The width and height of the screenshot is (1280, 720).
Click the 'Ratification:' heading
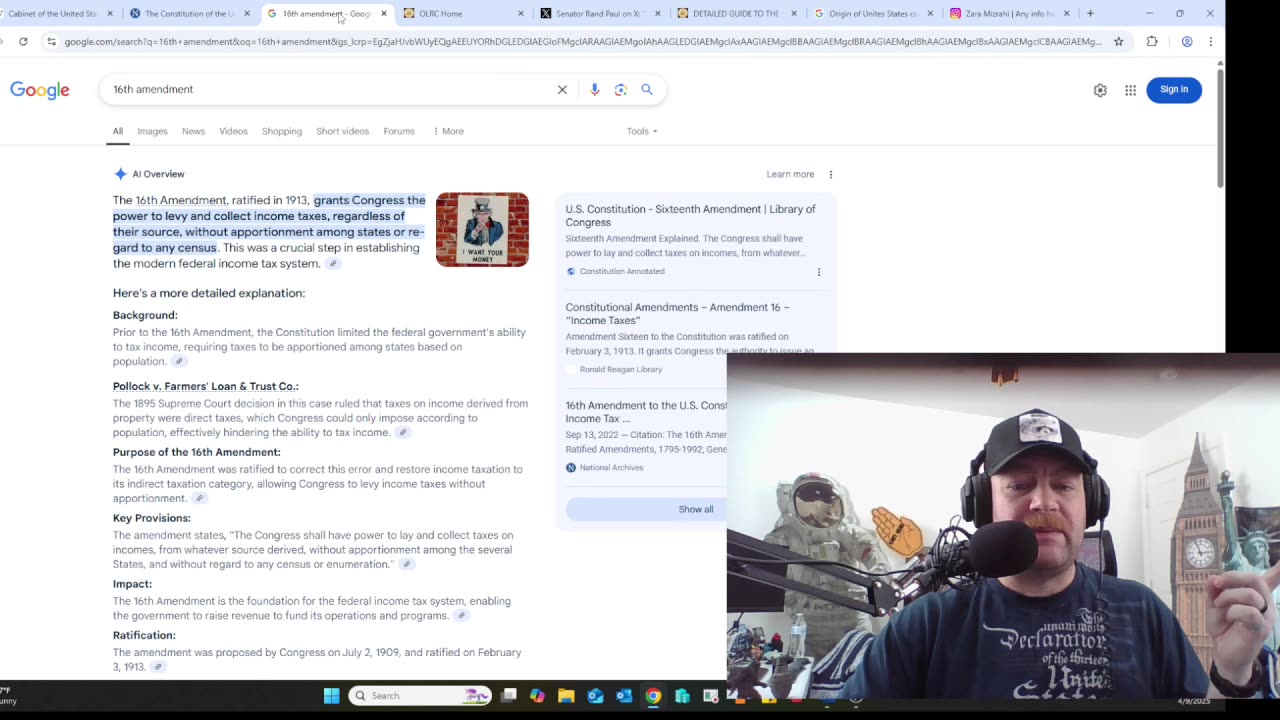pyautogui.click(x=144, y=635)
